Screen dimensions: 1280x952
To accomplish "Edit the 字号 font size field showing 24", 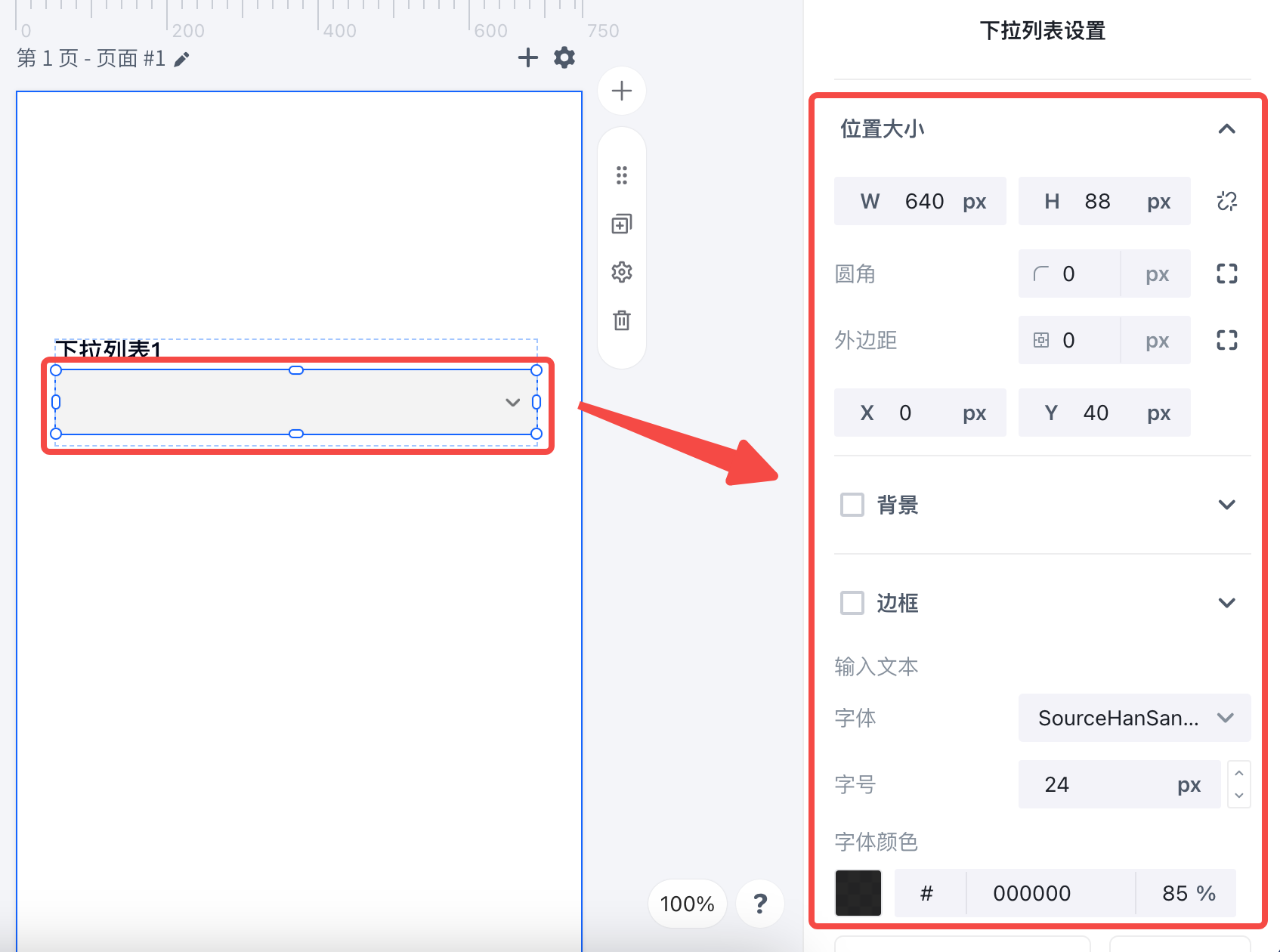I will click(x=1119, y=784).
